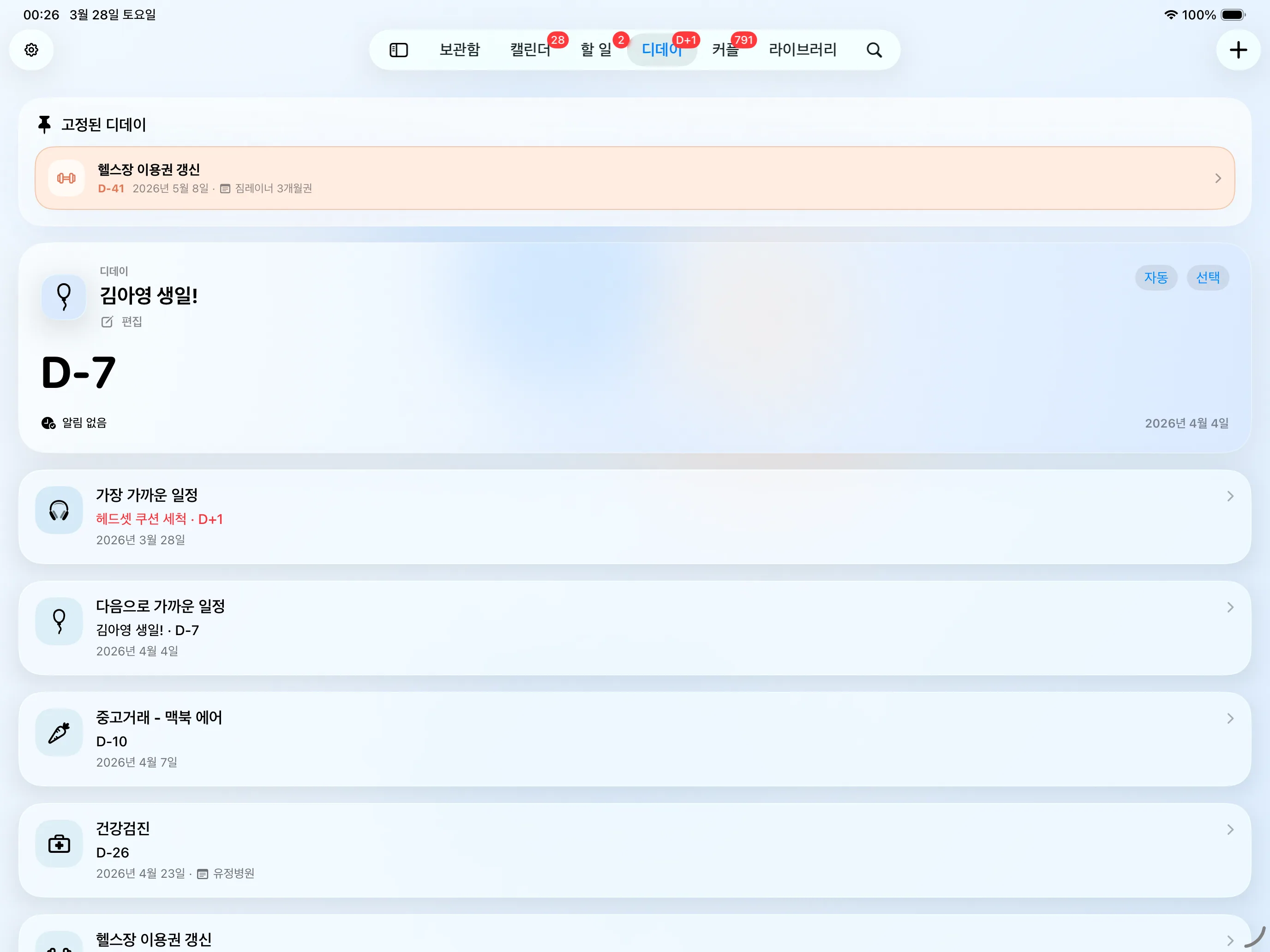Click the 알림 없음 clock icon

(48, 423)
